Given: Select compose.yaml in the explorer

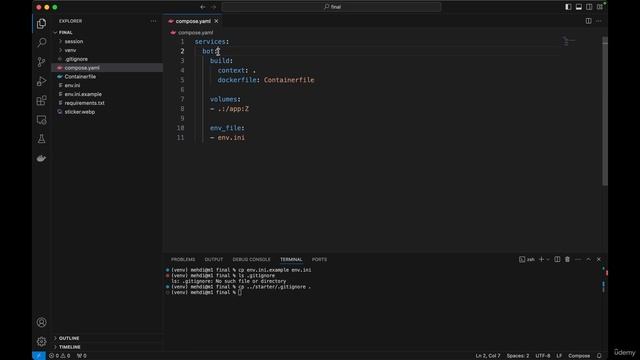Looking at the screenshot, I should pos(82,68).
